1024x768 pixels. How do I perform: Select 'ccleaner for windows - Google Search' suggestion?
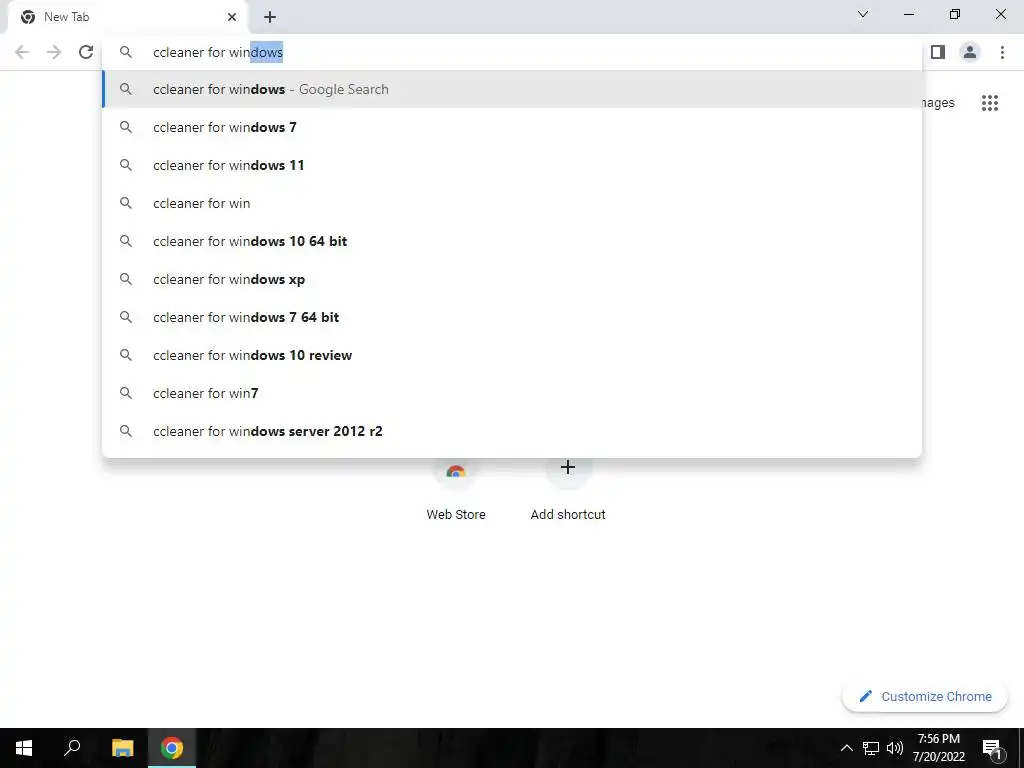(x=512, y=89)
